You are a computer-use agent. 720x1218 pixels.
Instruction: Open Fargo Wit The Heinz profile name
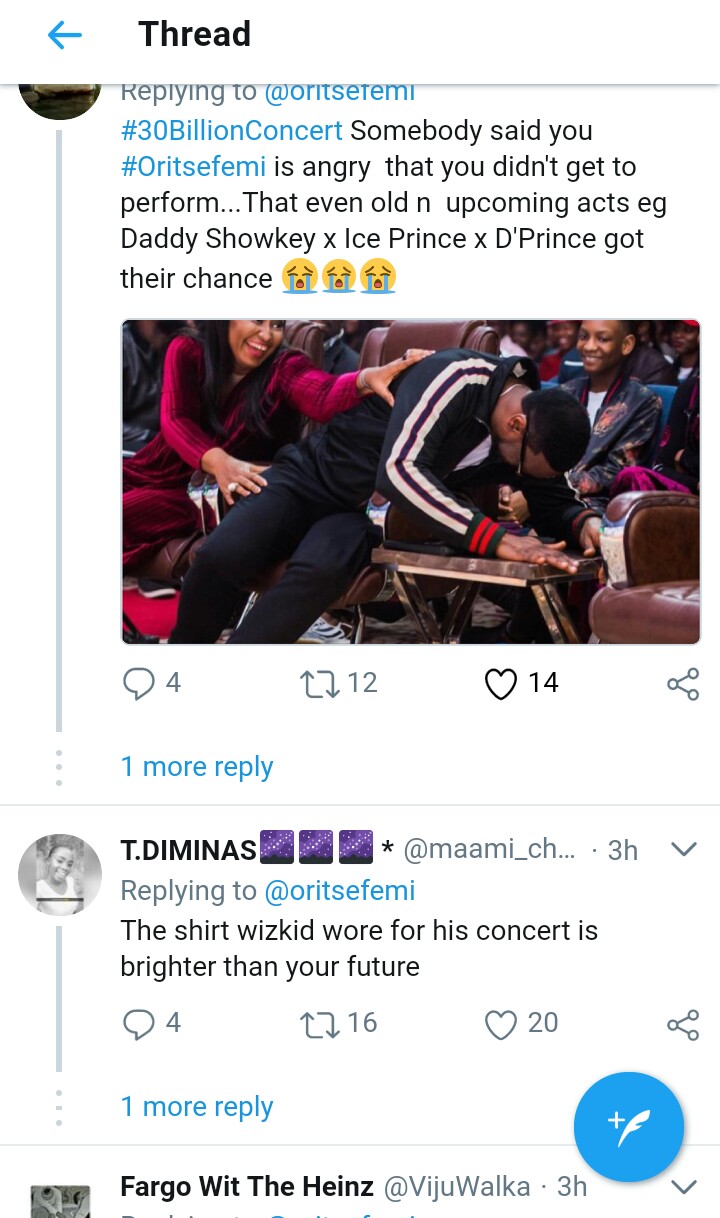point(247,1187)
